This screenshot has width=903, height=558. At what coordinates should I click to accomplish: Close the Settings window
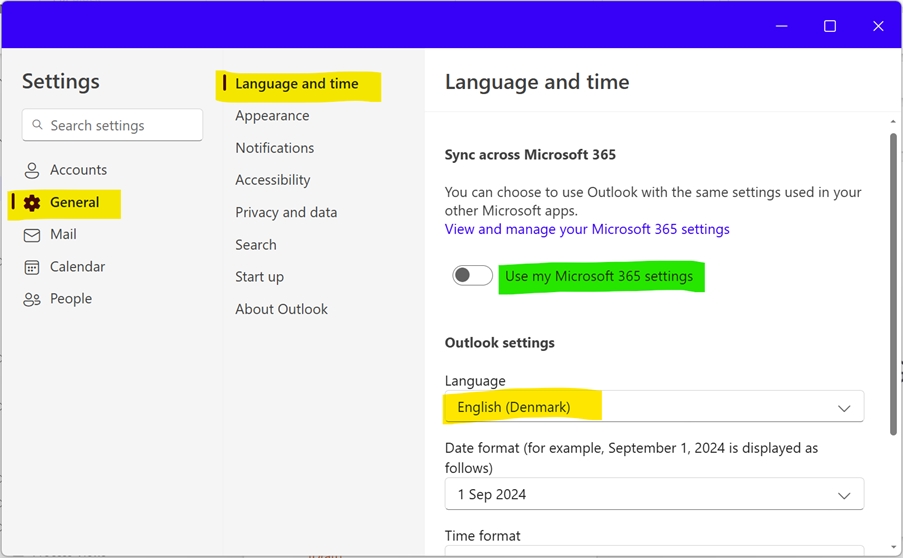pos(877,26)
